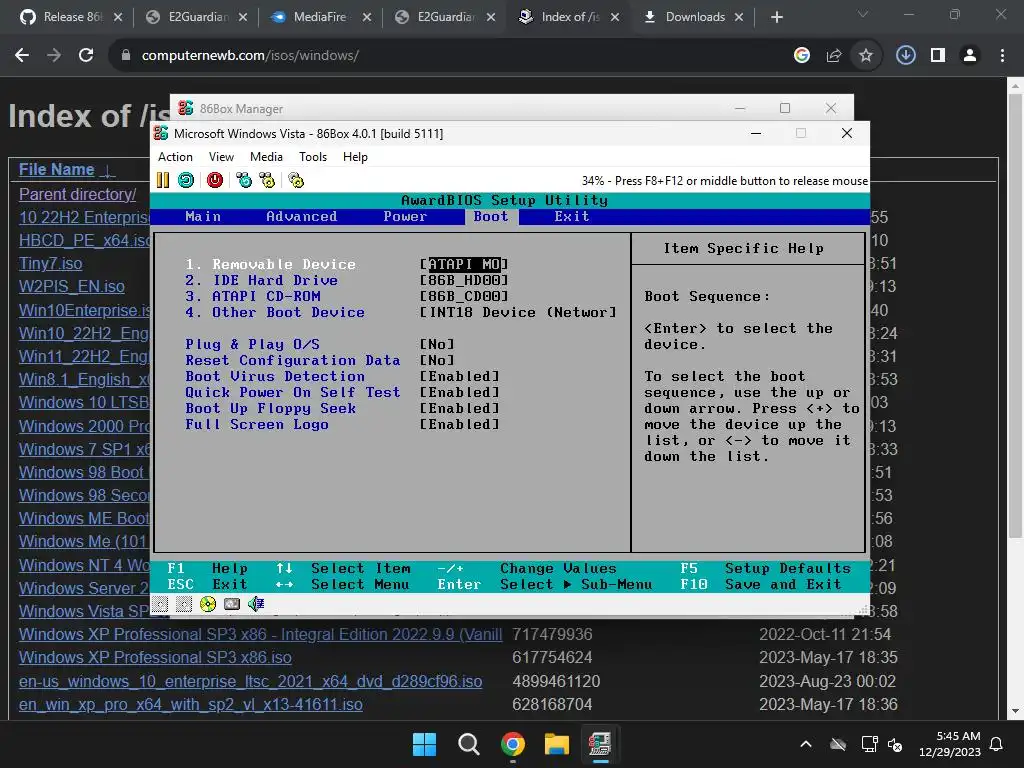Click the CD-ROM disc status icon
The height and width of the screenshot is (768, 1024).
(208, 604)
